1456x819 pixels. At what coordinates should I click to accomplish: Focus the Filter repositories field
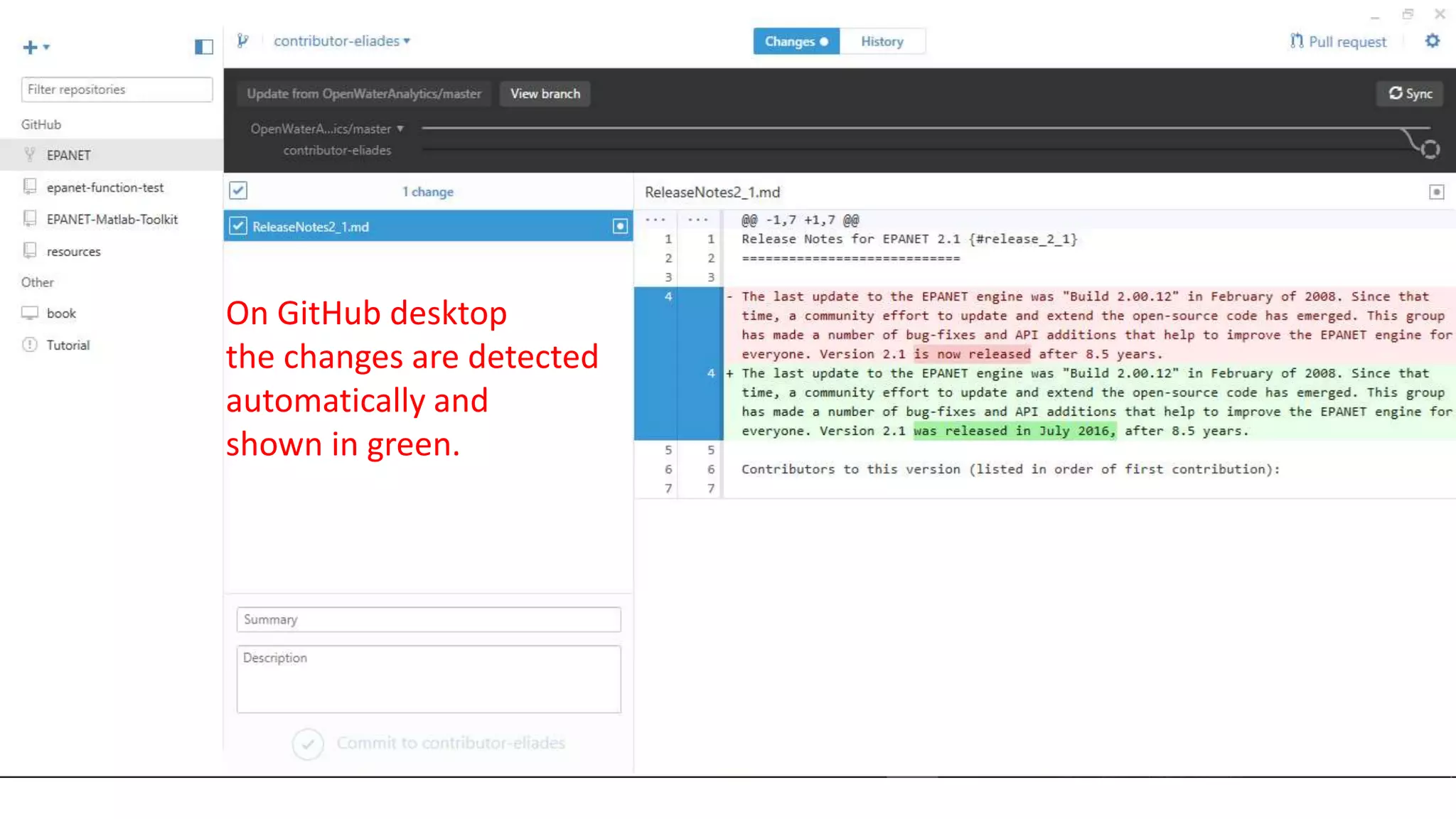[117, 90]
